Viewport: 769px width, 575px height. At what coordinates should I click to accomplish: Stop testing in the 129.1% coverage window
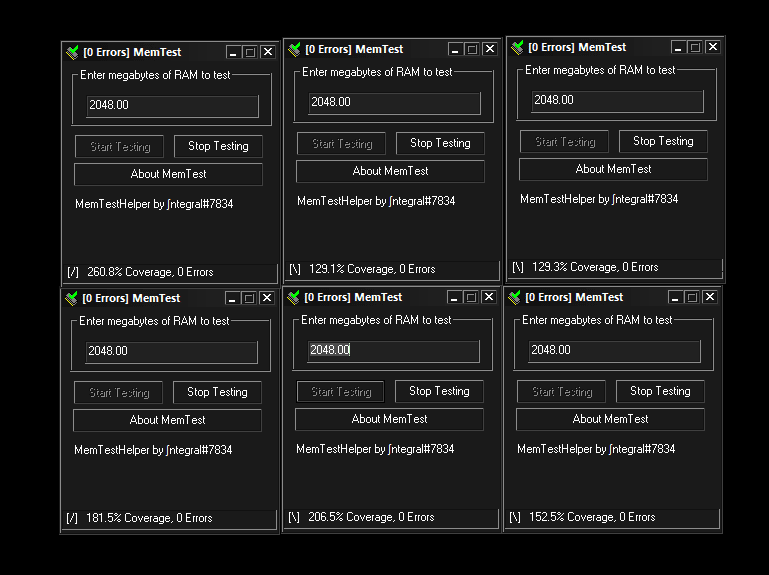tap(440, 143)
